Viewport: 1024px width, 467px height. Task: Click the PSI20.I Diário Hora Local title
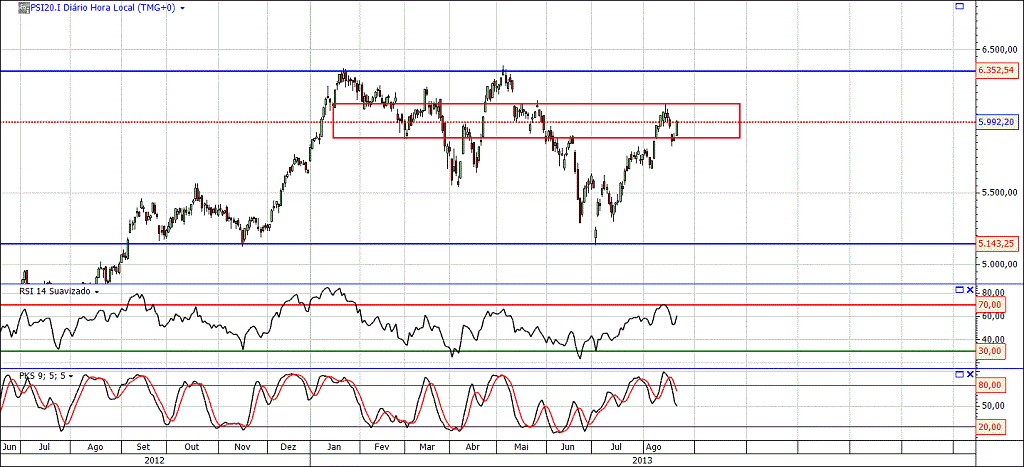tap(103, 8)
